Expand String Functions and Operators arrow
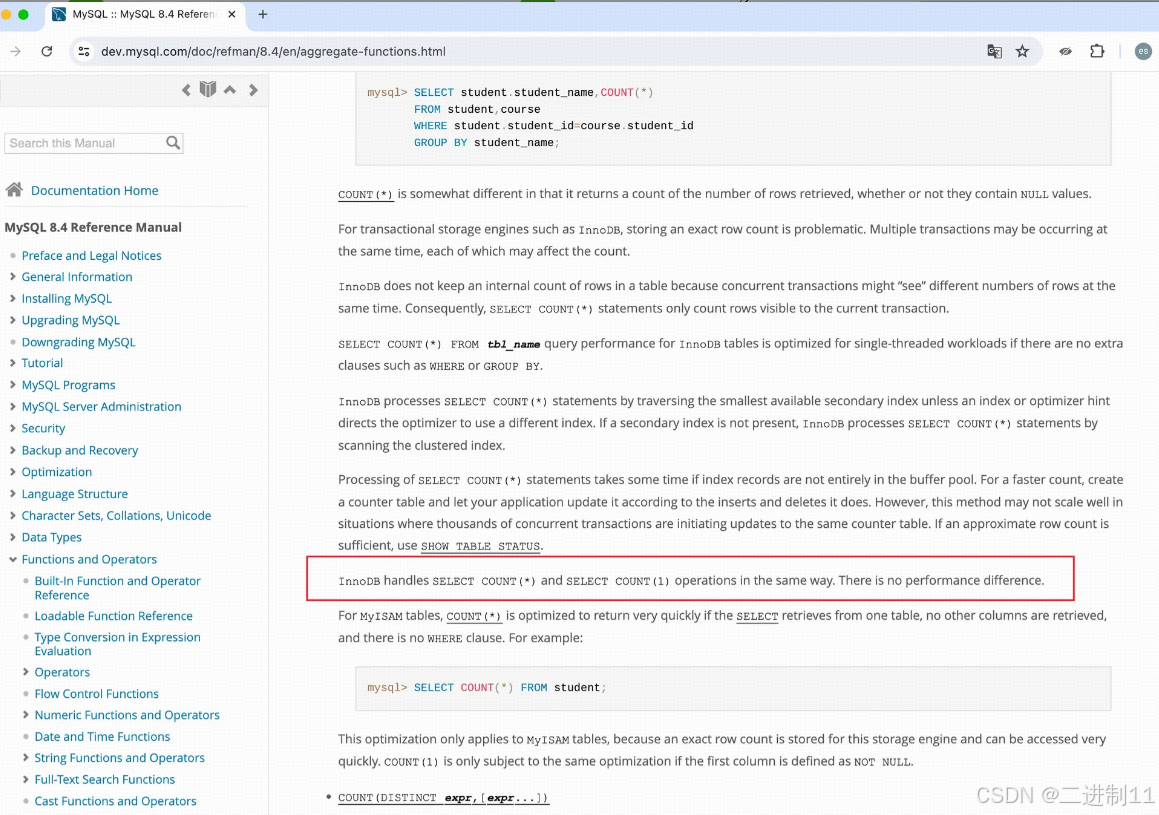This screenshot has height=815, width=1159. [26, 757]
